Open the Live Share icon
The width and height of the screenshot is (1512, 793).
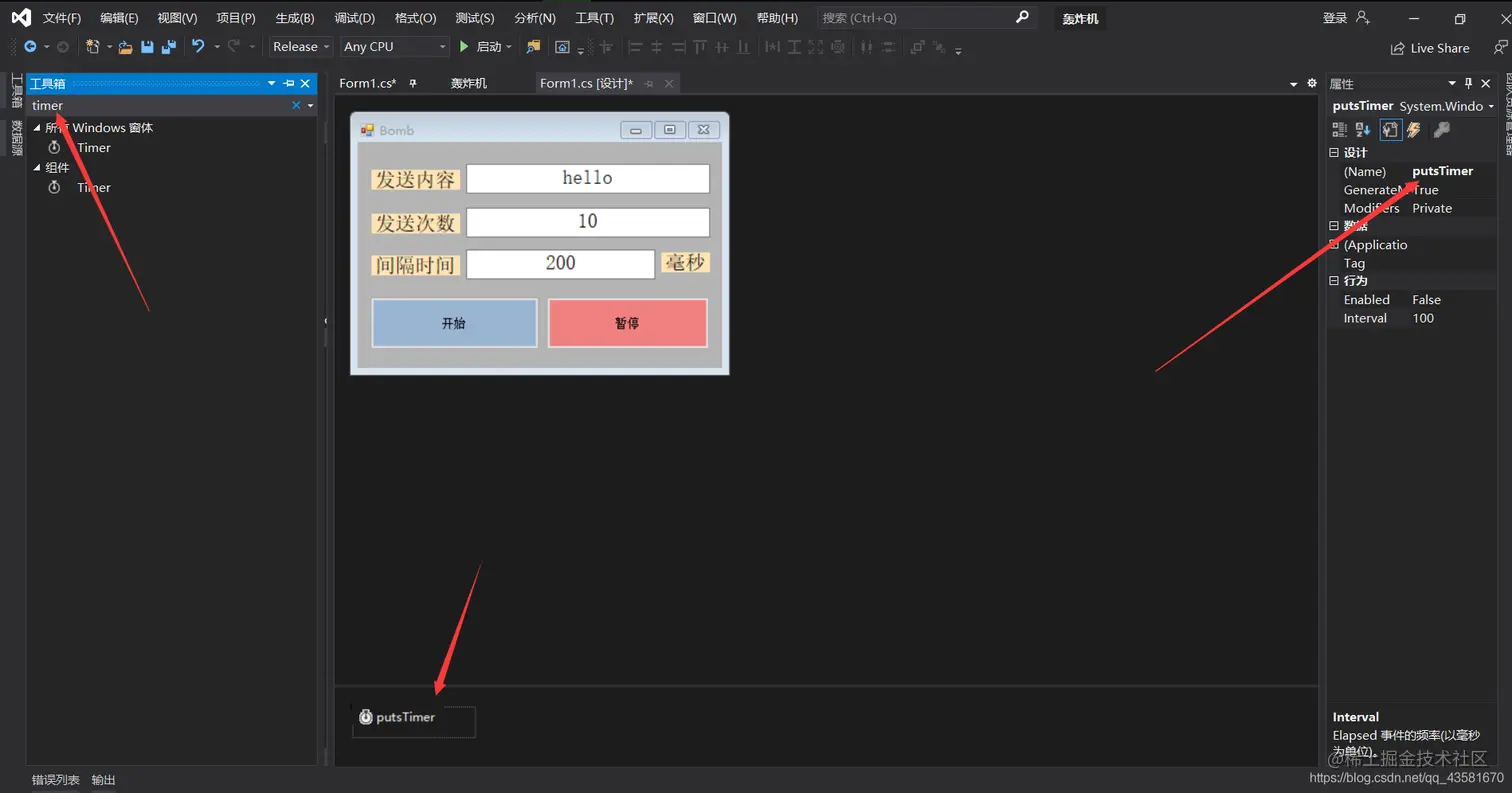point(1397,48)
